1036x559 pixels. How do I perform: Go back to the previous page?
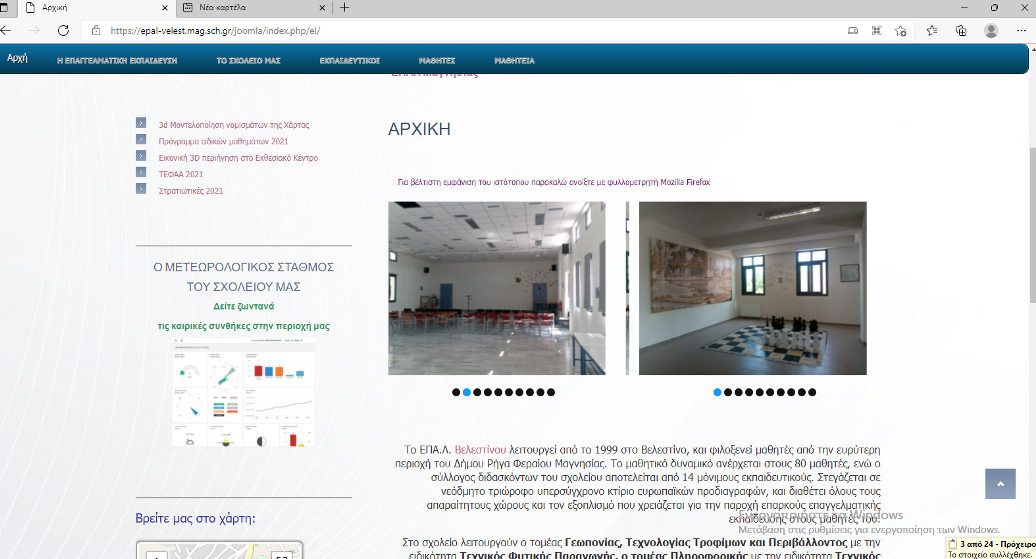6,30
